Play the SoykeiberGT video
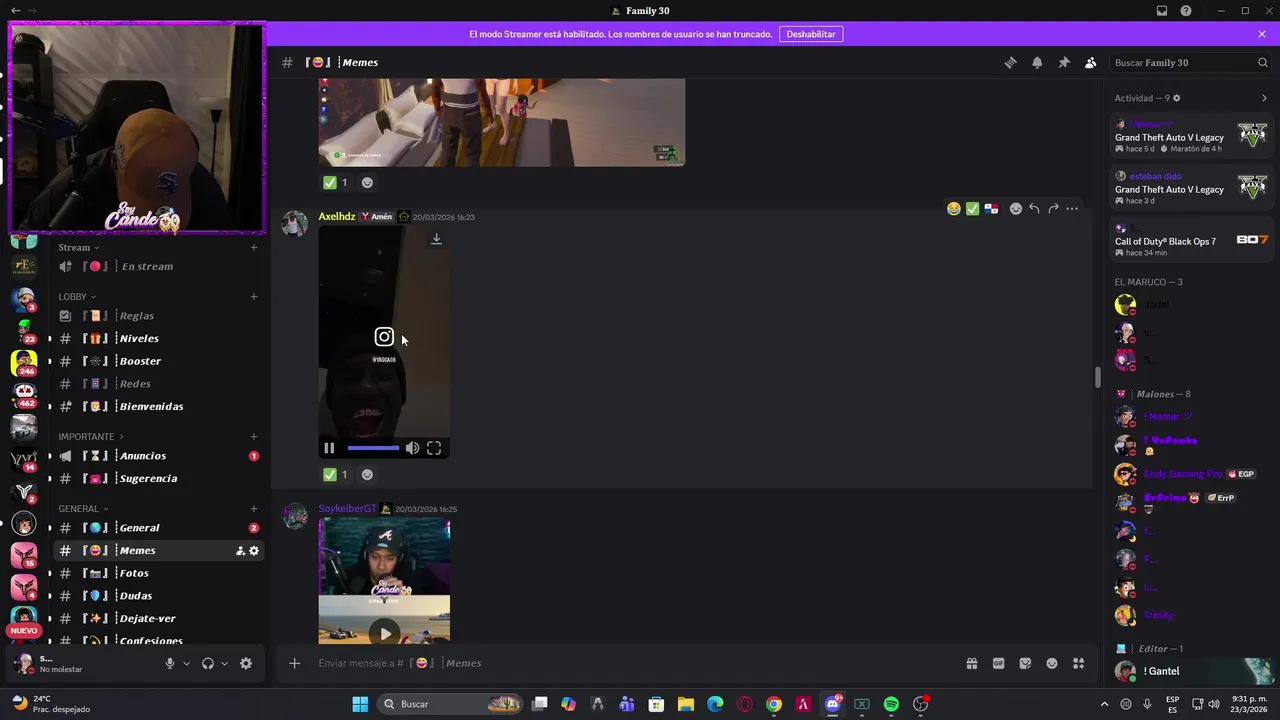This screenshot has width=1280, height=720. (385, 633)
